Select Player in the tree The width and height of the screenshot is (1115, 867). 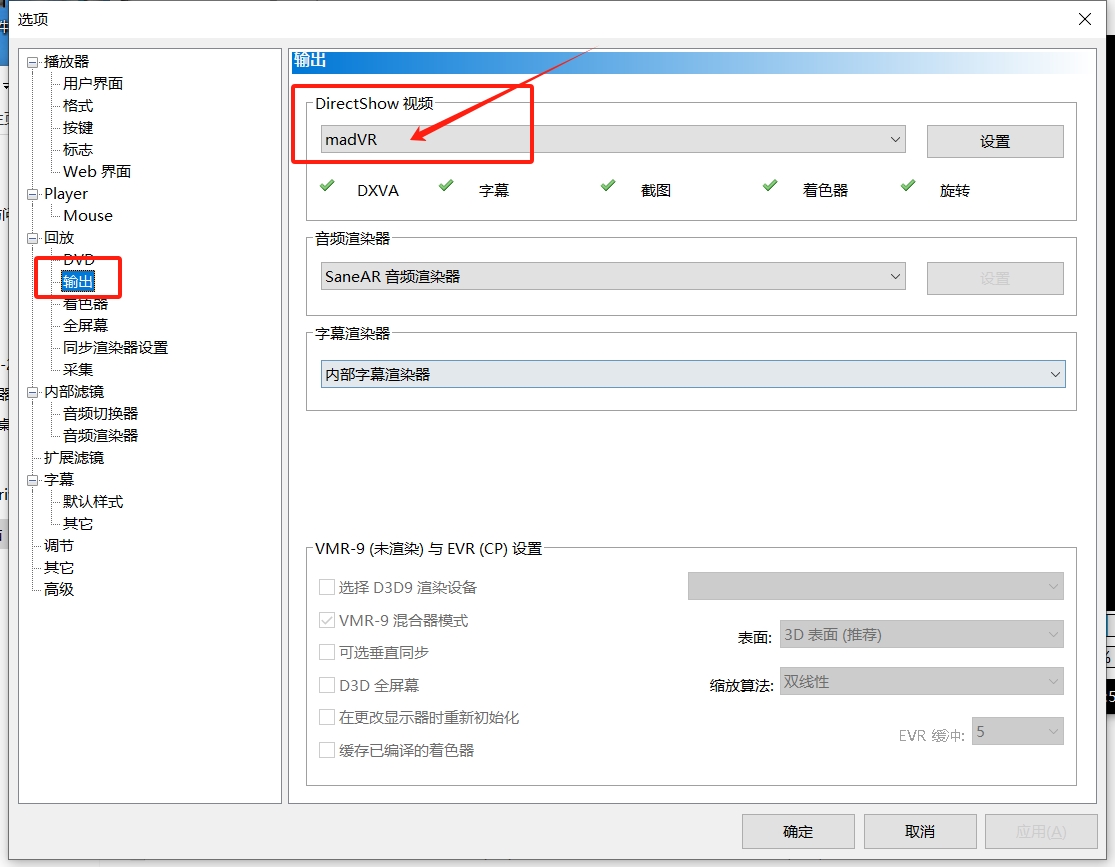(65, 194)
